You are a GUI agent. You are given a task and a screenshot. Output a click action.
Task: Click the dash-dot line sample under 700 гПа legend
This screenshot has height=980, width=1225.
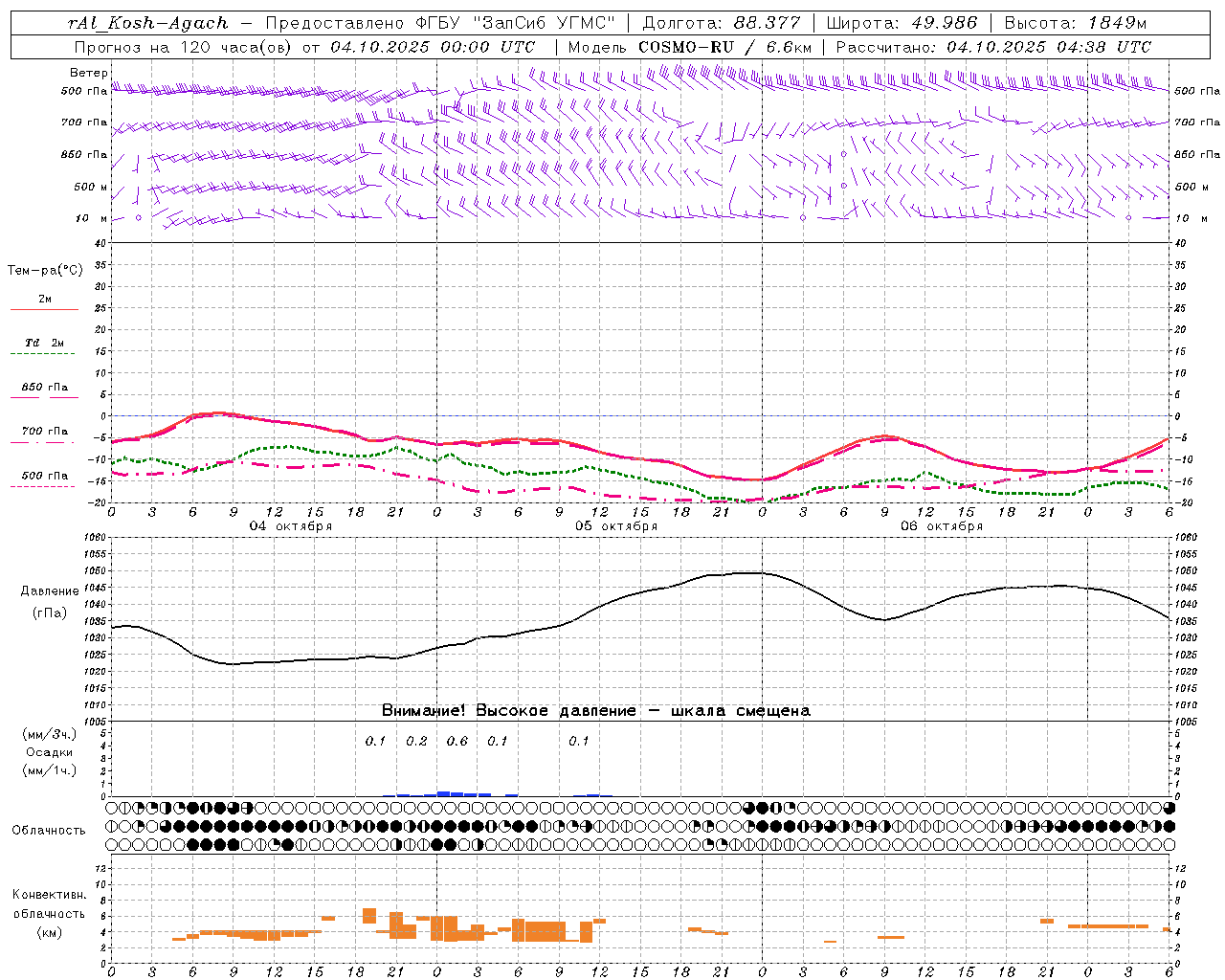pos(44,442)
